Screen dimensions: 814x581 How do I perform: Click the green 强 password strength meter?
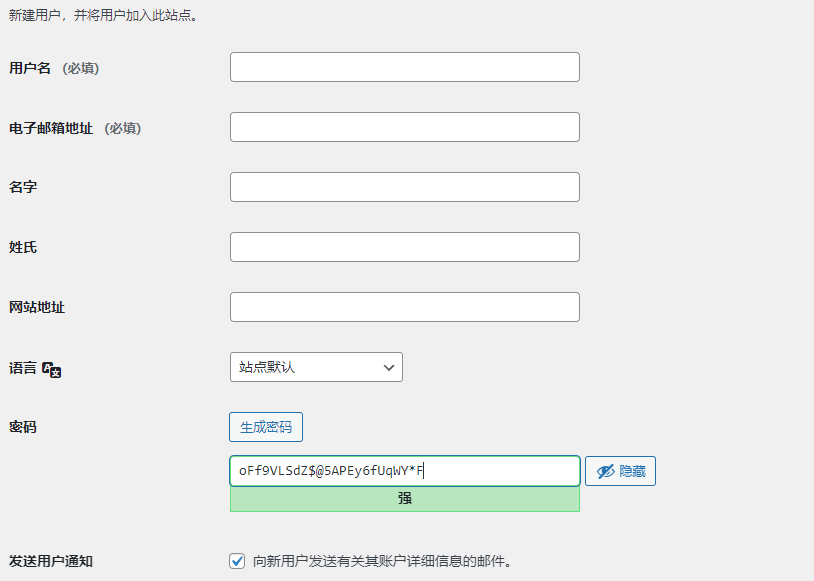404,500
